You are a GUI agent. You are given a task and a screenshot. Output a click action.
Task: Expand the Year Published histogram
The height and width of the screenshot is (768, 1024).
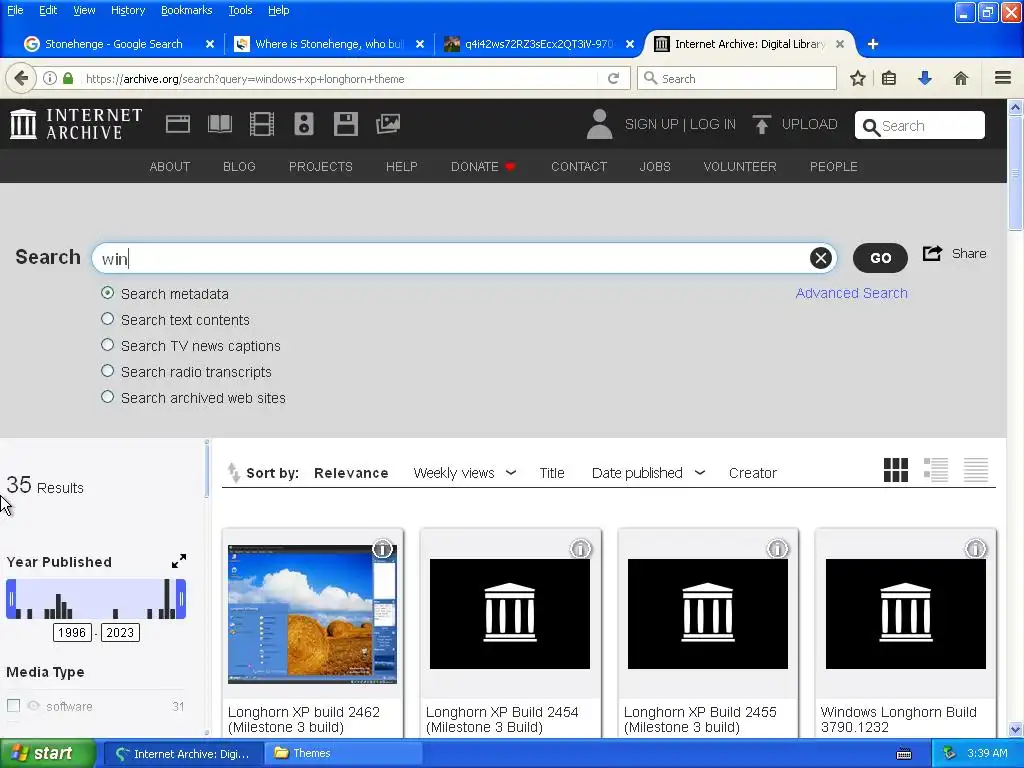(x=179, y=561)
